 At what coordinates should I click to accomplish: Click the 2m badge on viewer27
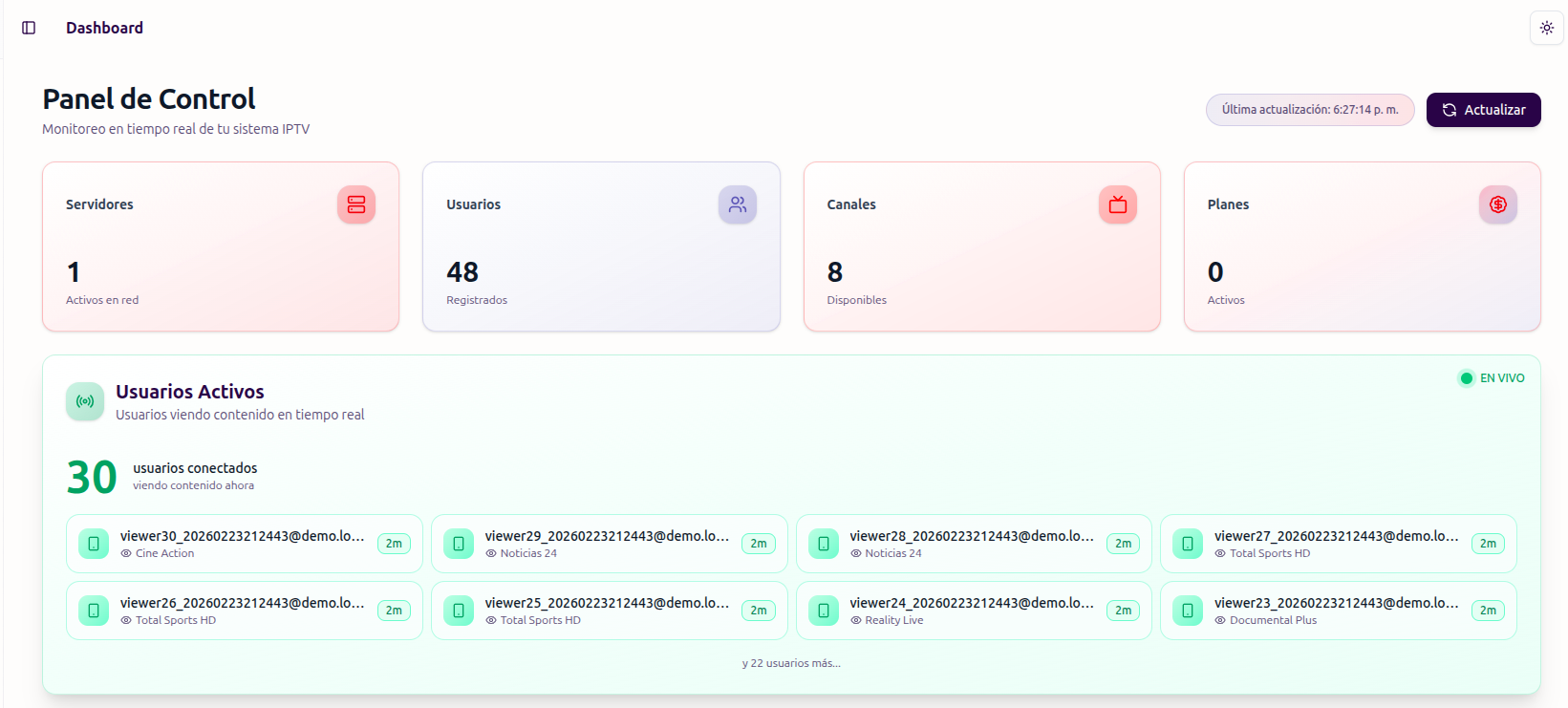[1488, 544]
